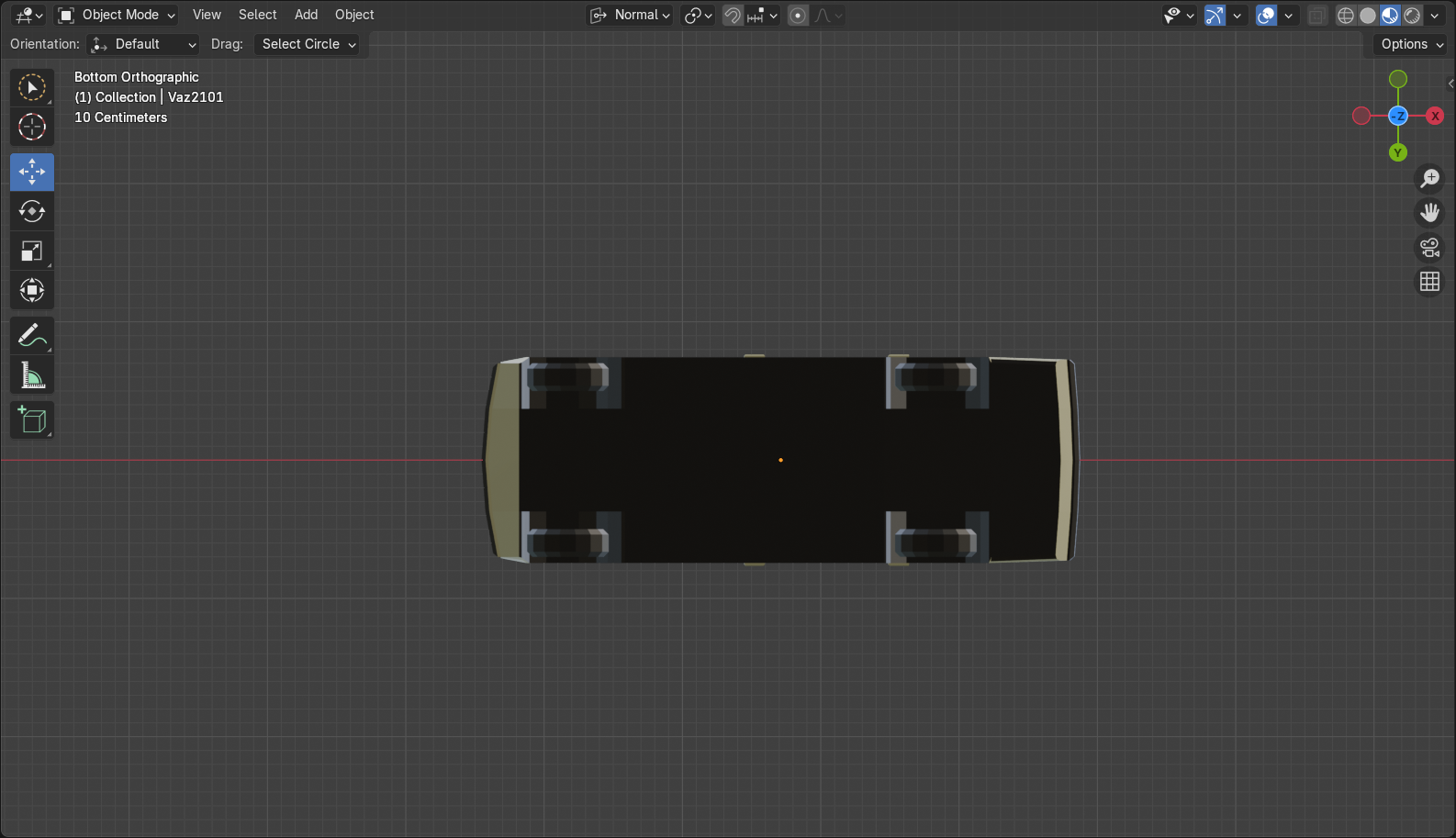Activate the Move tool
The image size is (1456, 838).
(32, 172)
